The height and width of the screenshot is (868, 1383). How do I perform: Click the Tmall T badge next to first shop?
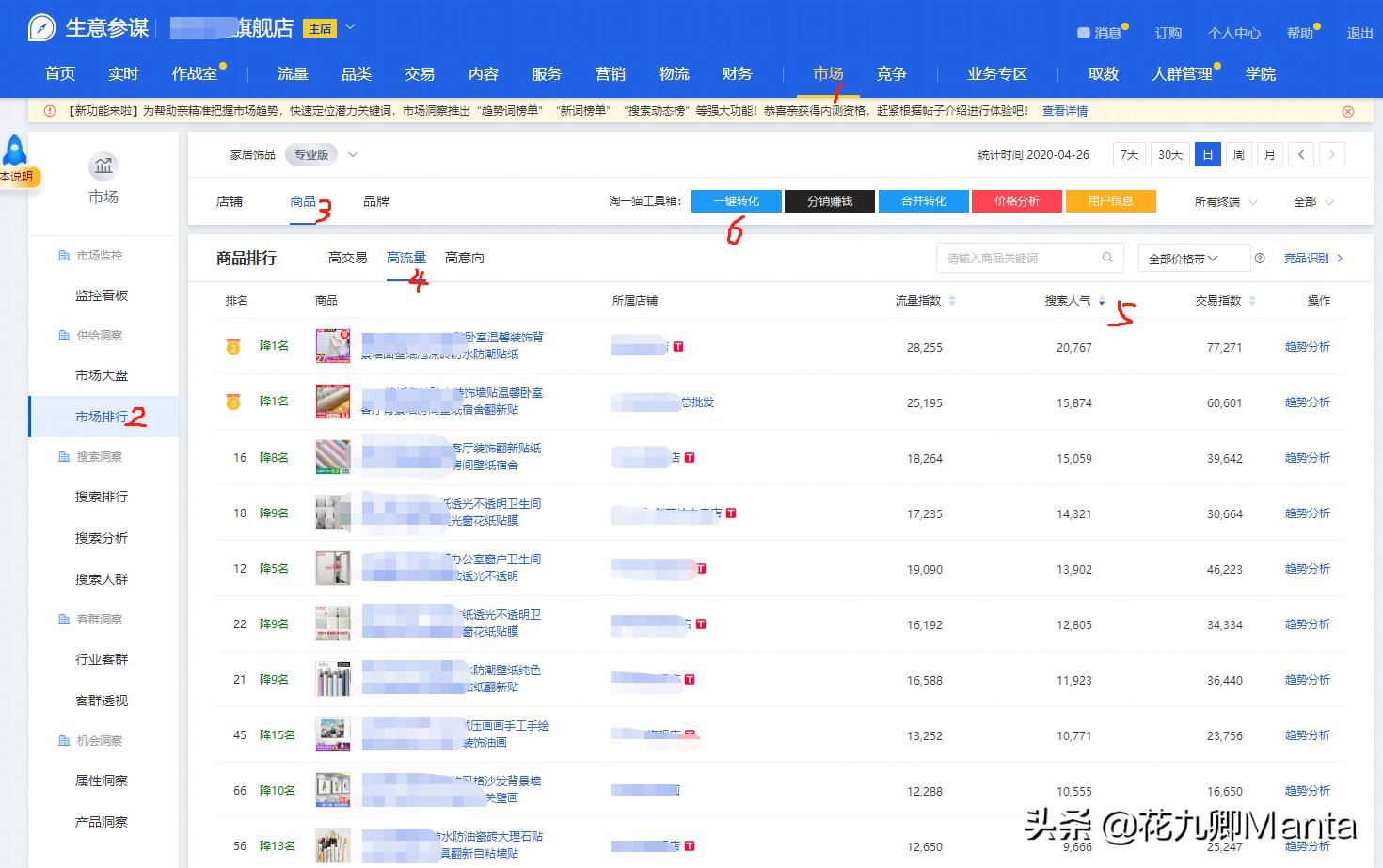click(677, 346)
